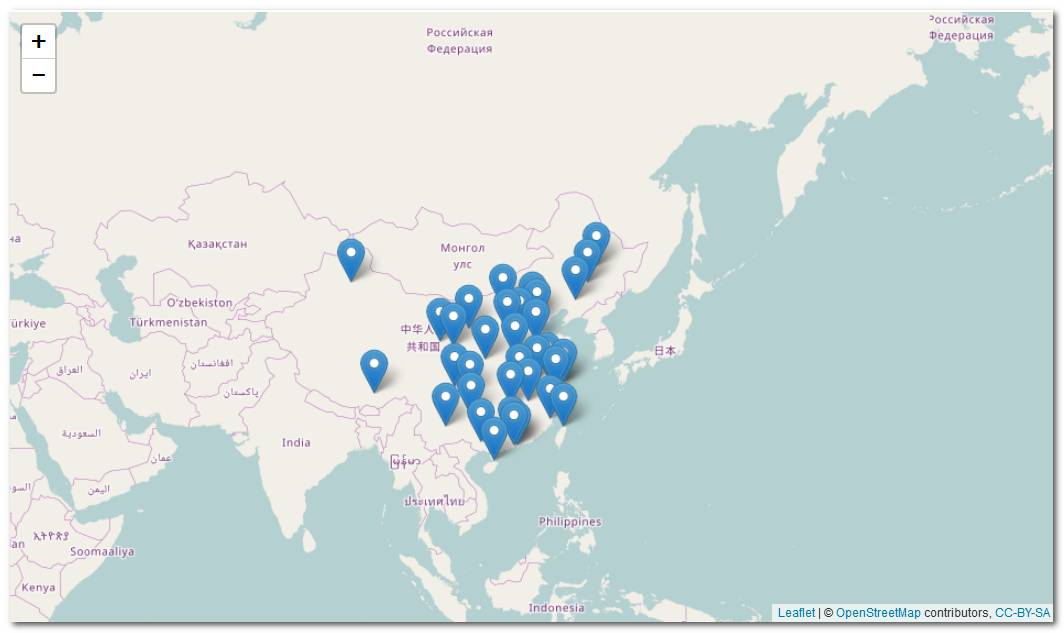Open the CC-BY-SA license link
The image size is (1064, 633).
click(x=1022, y=612)
